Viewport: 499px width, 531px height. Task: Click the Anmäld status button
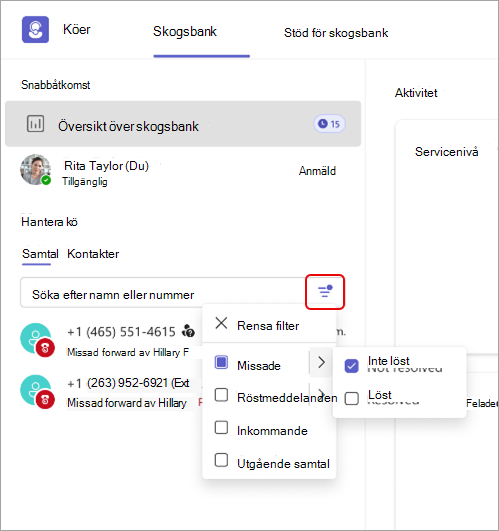(317, 171)
